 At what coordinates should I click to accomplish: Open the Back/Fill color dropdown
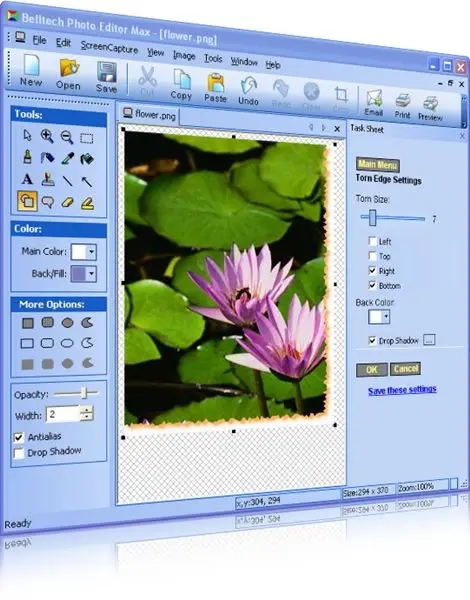coord(91,274)
